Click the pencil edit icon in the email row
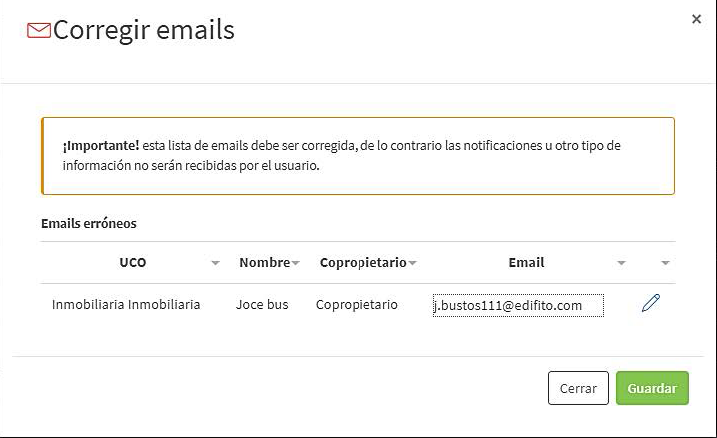Image resolution: width=717 pixels, height=438 pixels. pyautogui.click(x=651, y=303)
